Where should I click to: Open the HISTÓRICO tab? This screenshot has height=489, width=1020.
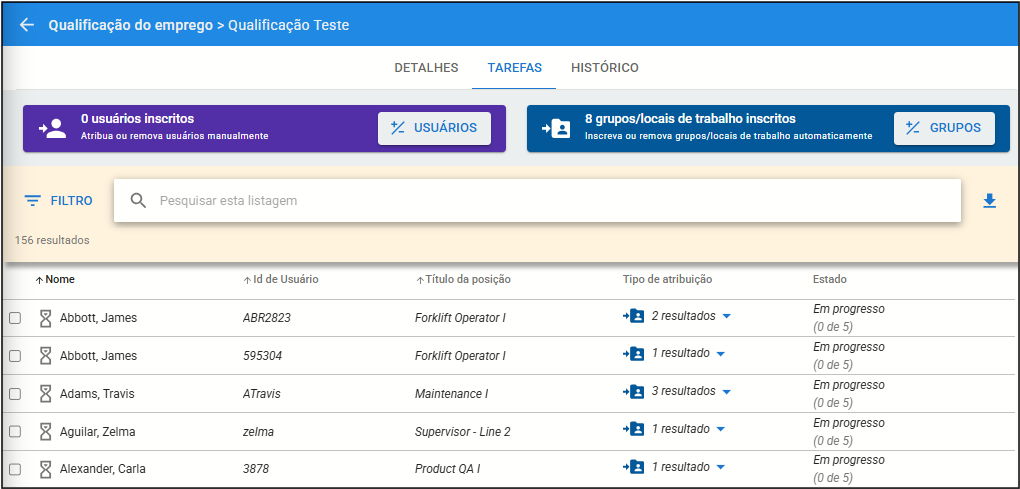(604, 68)
